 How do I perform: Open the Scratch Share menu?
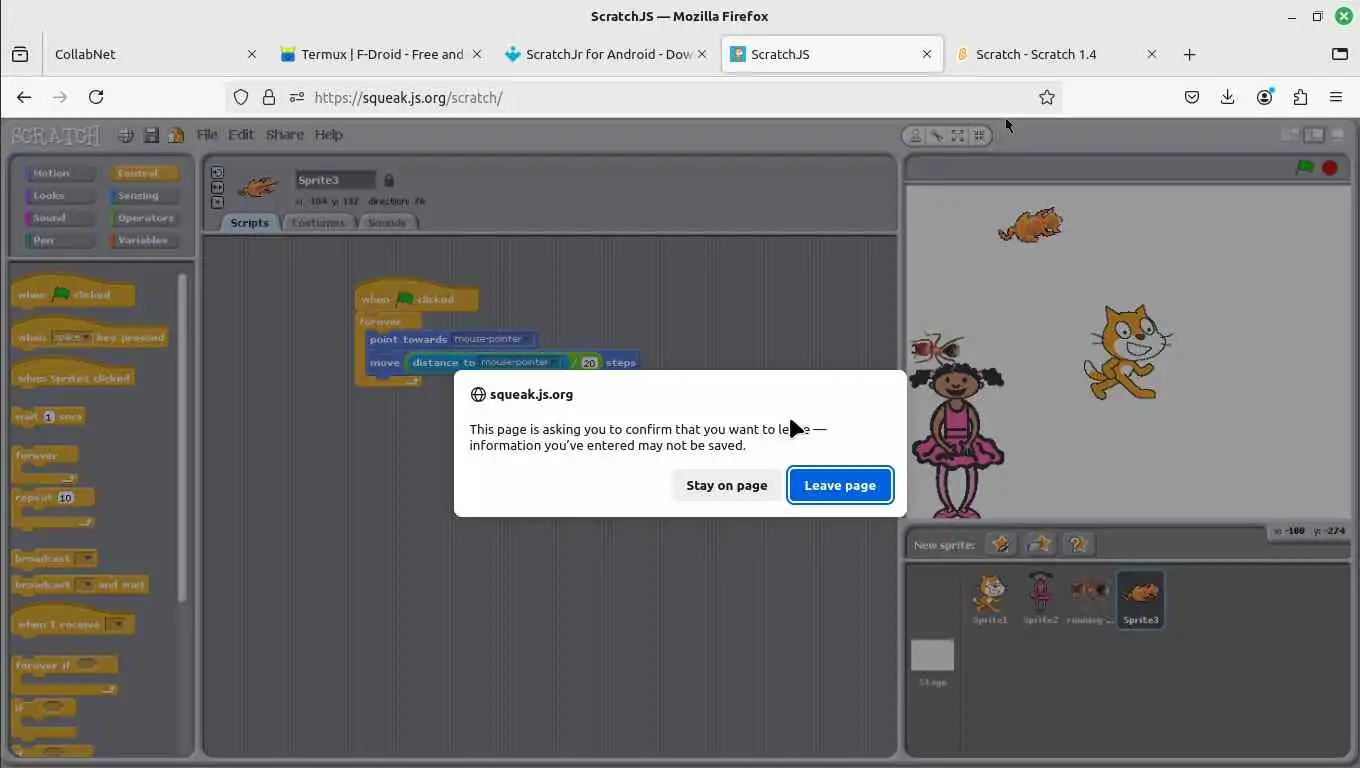point(285,134)
